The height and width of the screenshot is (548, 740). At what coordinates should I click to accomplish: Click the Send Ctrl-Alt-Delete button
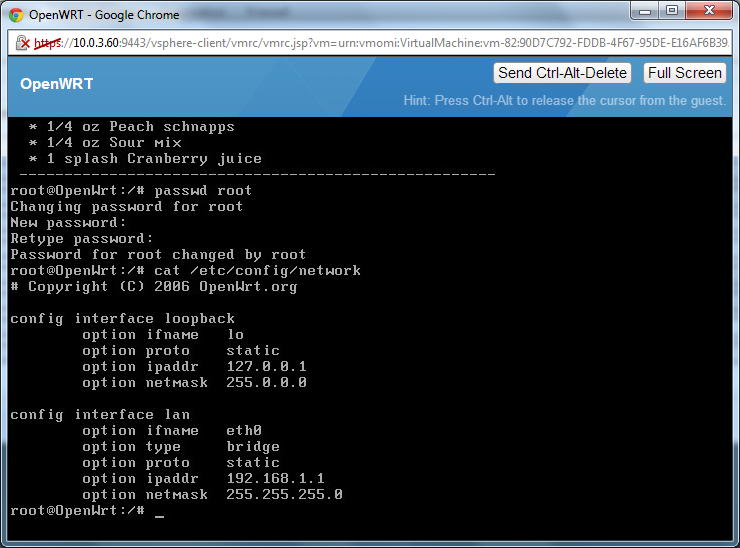coord(562,73)
